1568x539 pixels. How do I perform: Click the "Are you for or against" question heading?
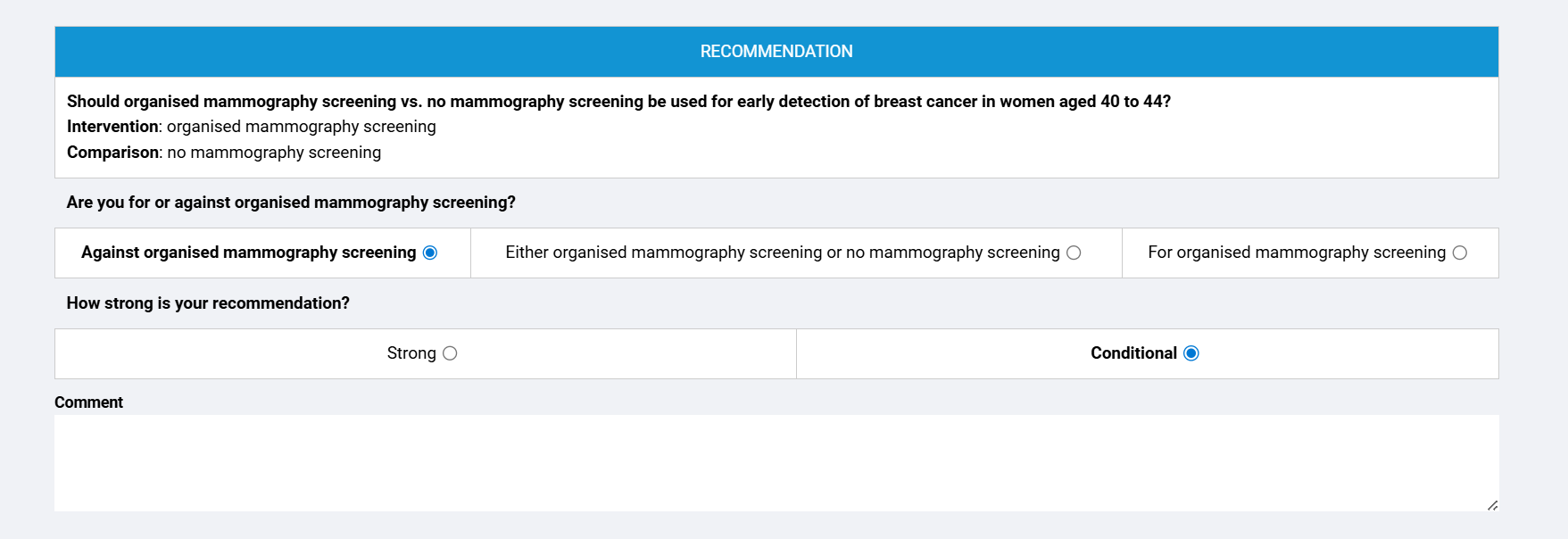[x=291, y=203]
